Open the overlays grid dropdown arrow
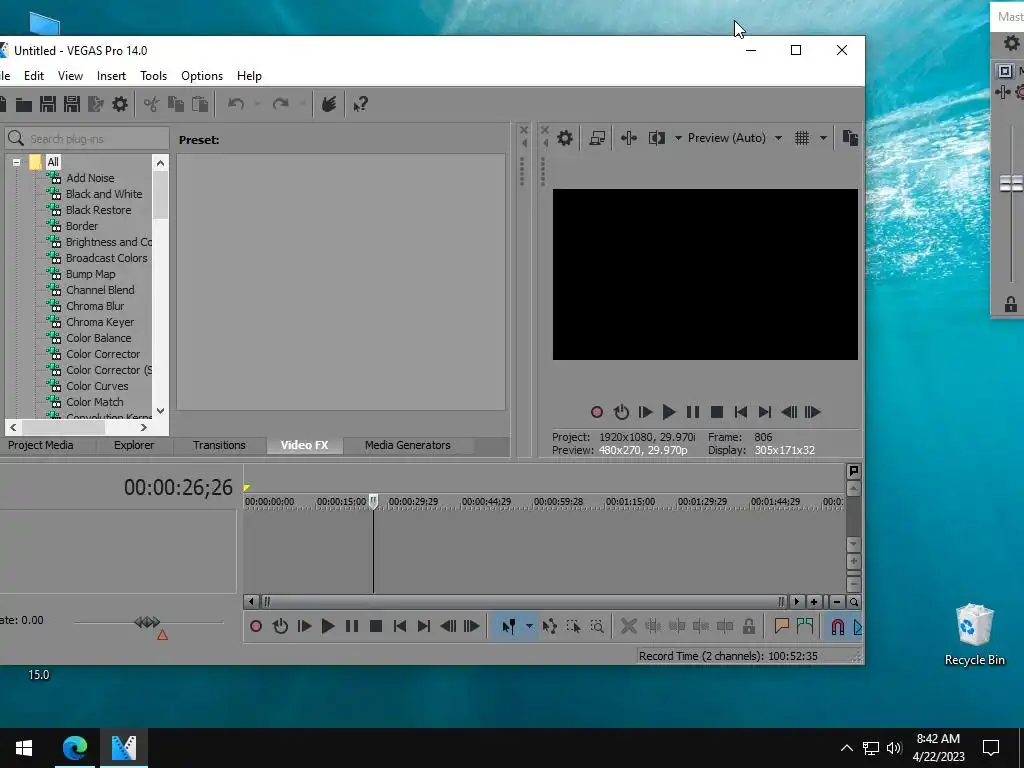This screenshot has width=1024, height=768. point(823,138)
